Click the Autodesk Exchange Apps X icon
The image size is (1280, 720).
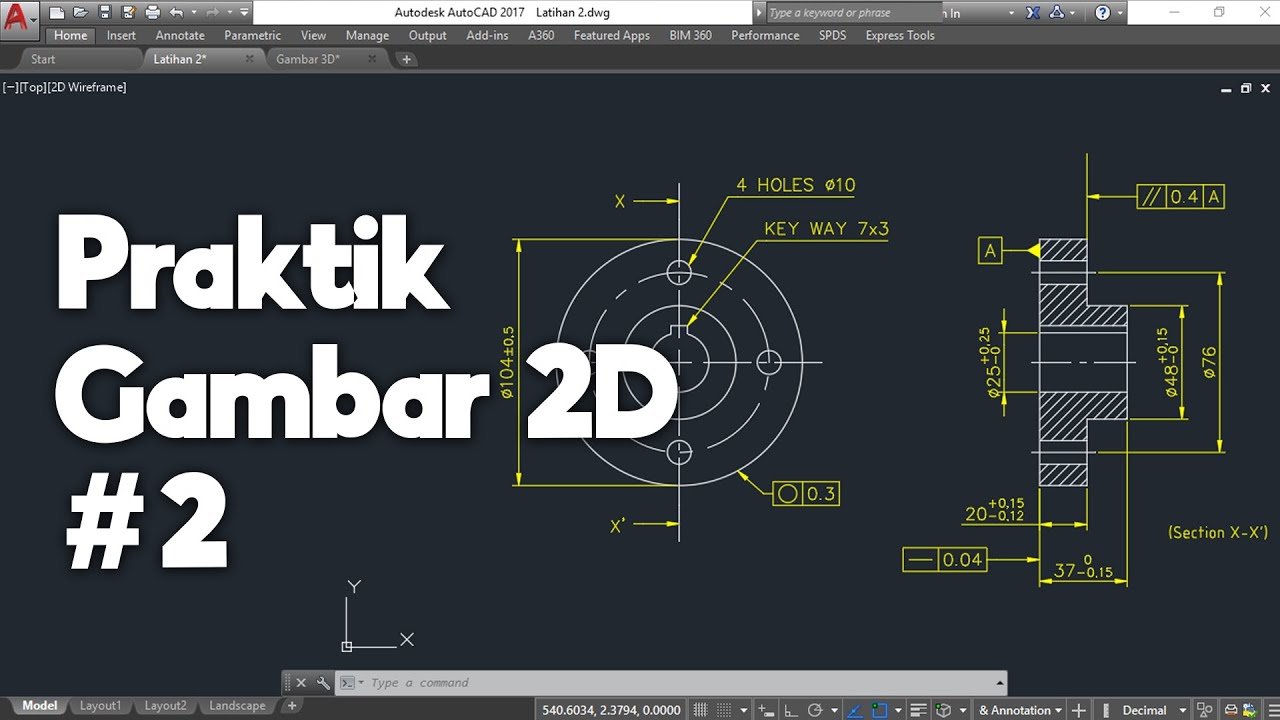[x=1033, y=13]
